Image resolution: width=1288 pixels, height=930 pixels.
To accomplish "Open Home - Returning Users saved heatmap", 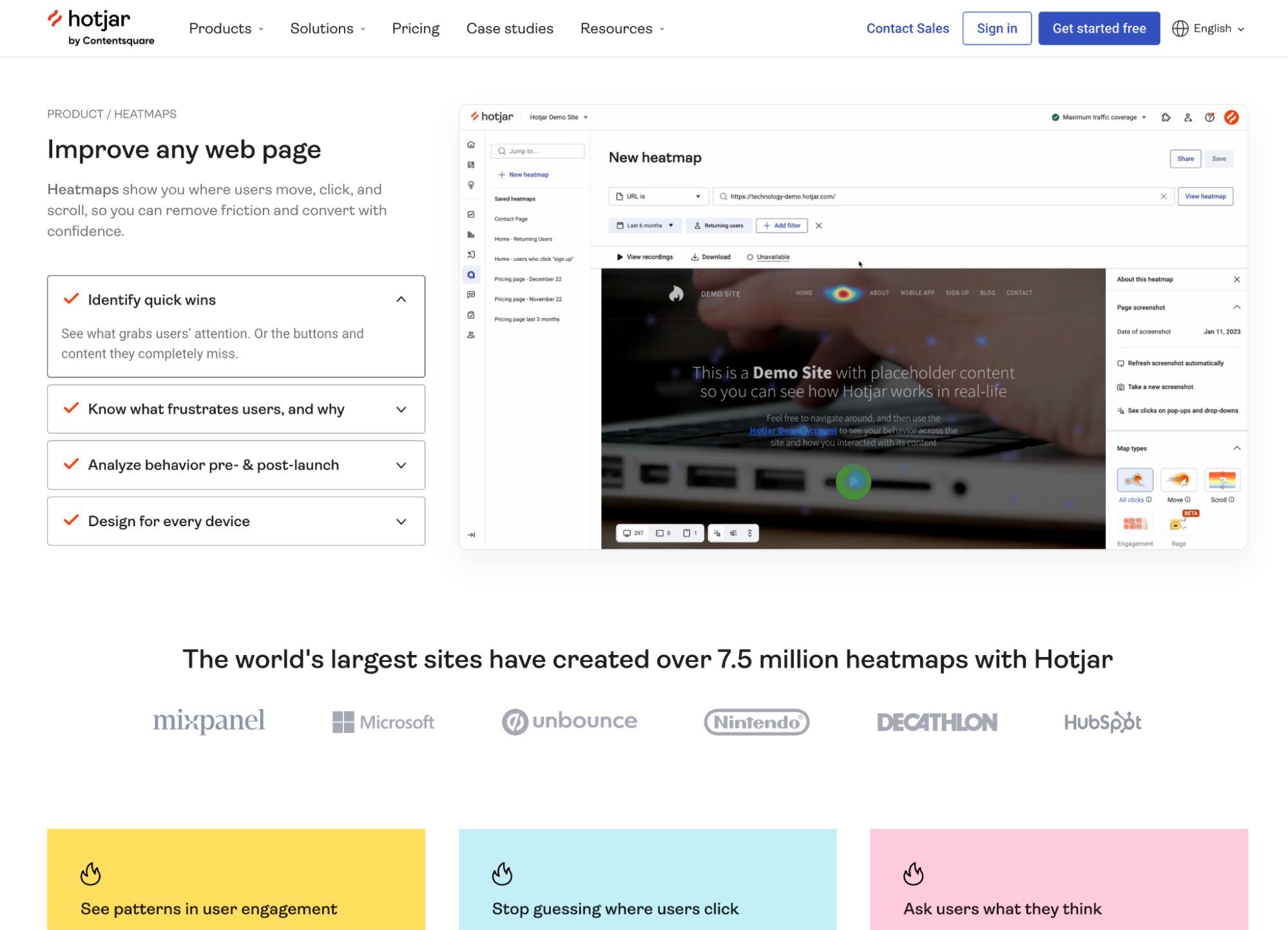I will 523,239.
